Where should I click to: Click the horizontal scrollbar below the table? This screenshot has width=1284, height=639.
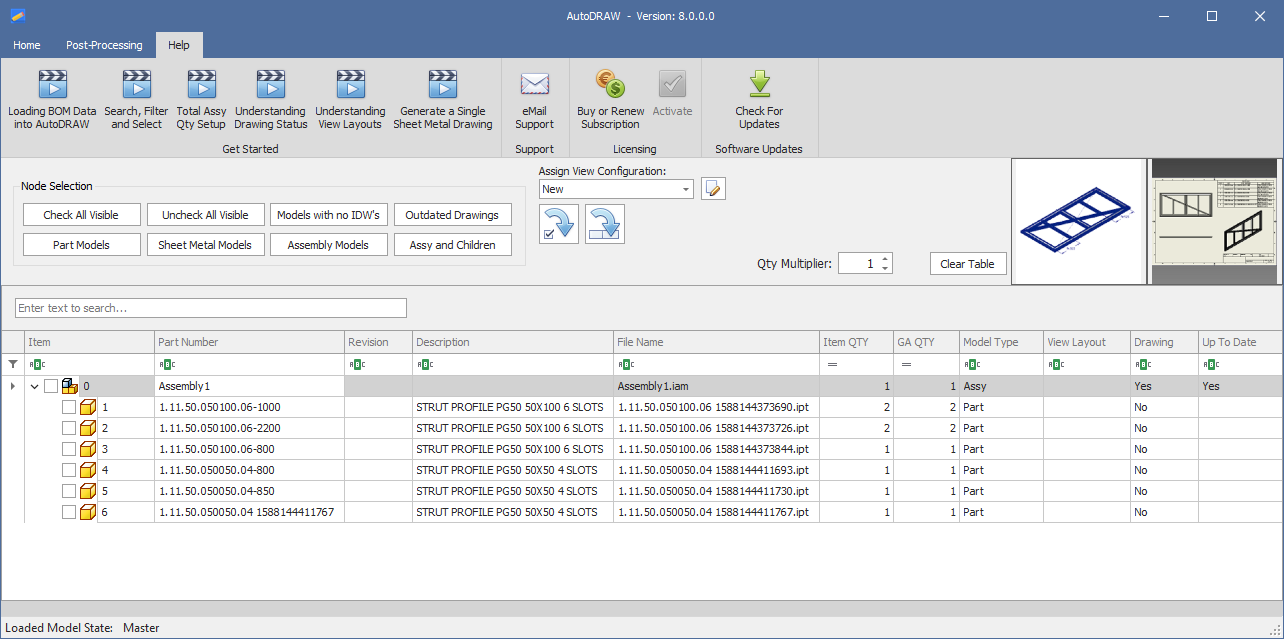pos(640,608)
